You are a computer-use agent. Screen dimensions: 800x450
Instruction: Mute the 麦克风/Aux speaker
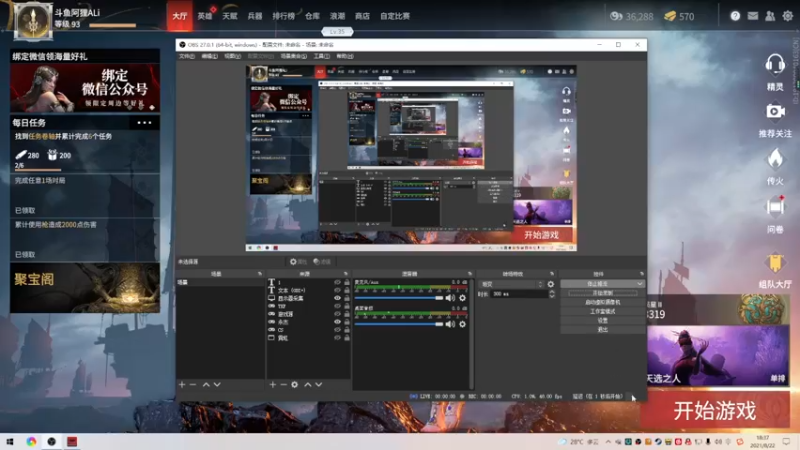click(x=450, y=298)
